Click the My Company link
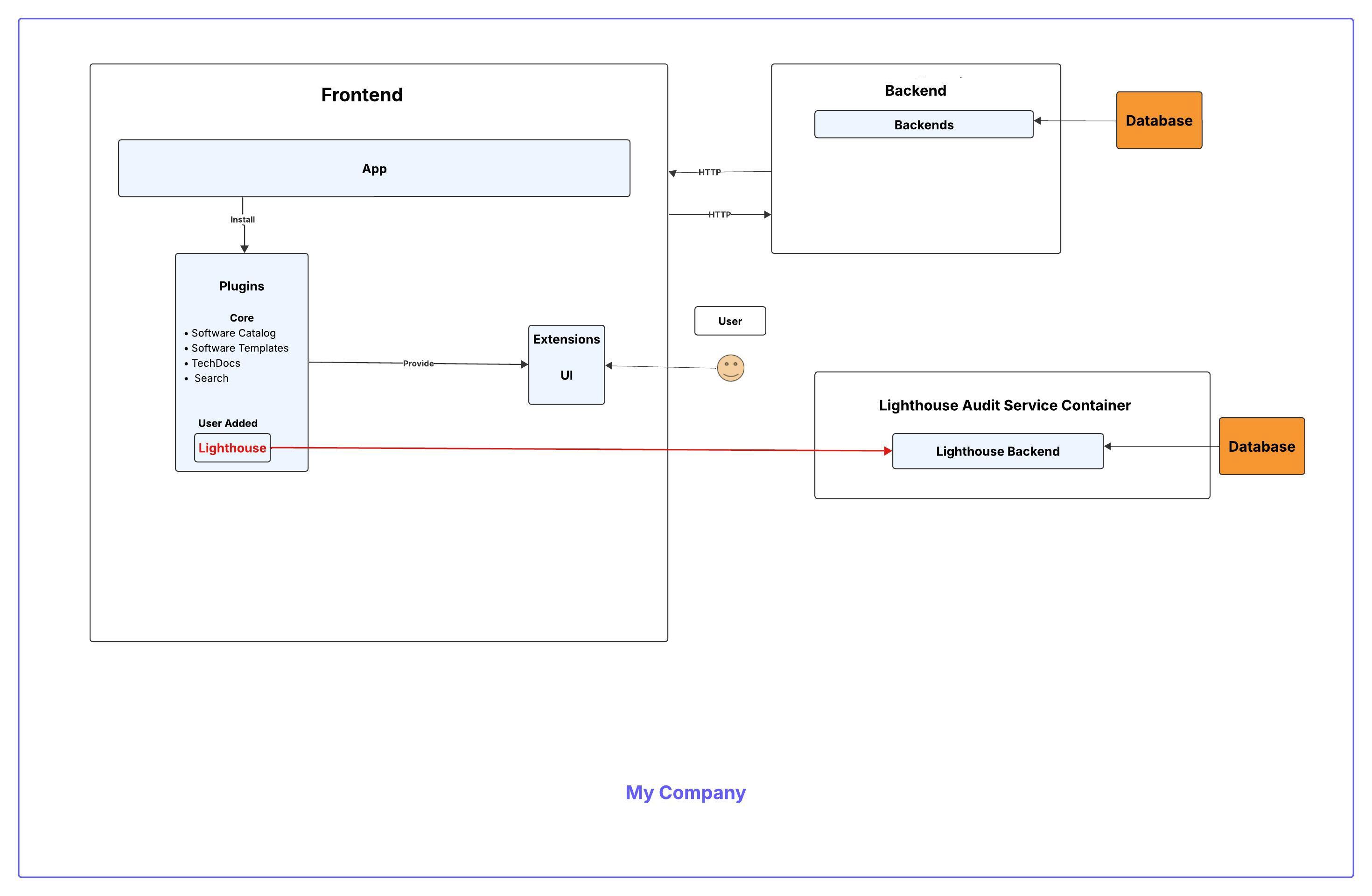Image resolution: width=1372 pixels, height=896 pixels. [x=685, y=793]
